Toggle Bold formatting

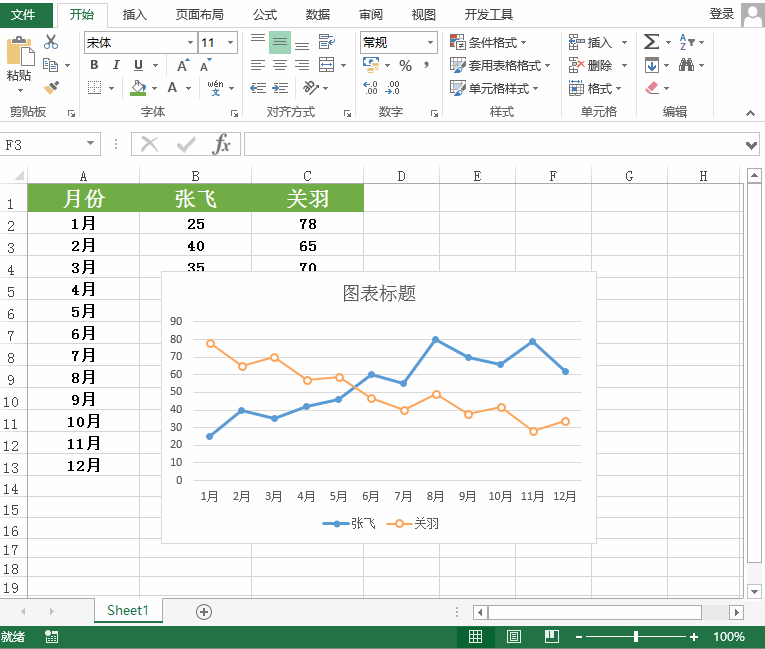(94, 65)
